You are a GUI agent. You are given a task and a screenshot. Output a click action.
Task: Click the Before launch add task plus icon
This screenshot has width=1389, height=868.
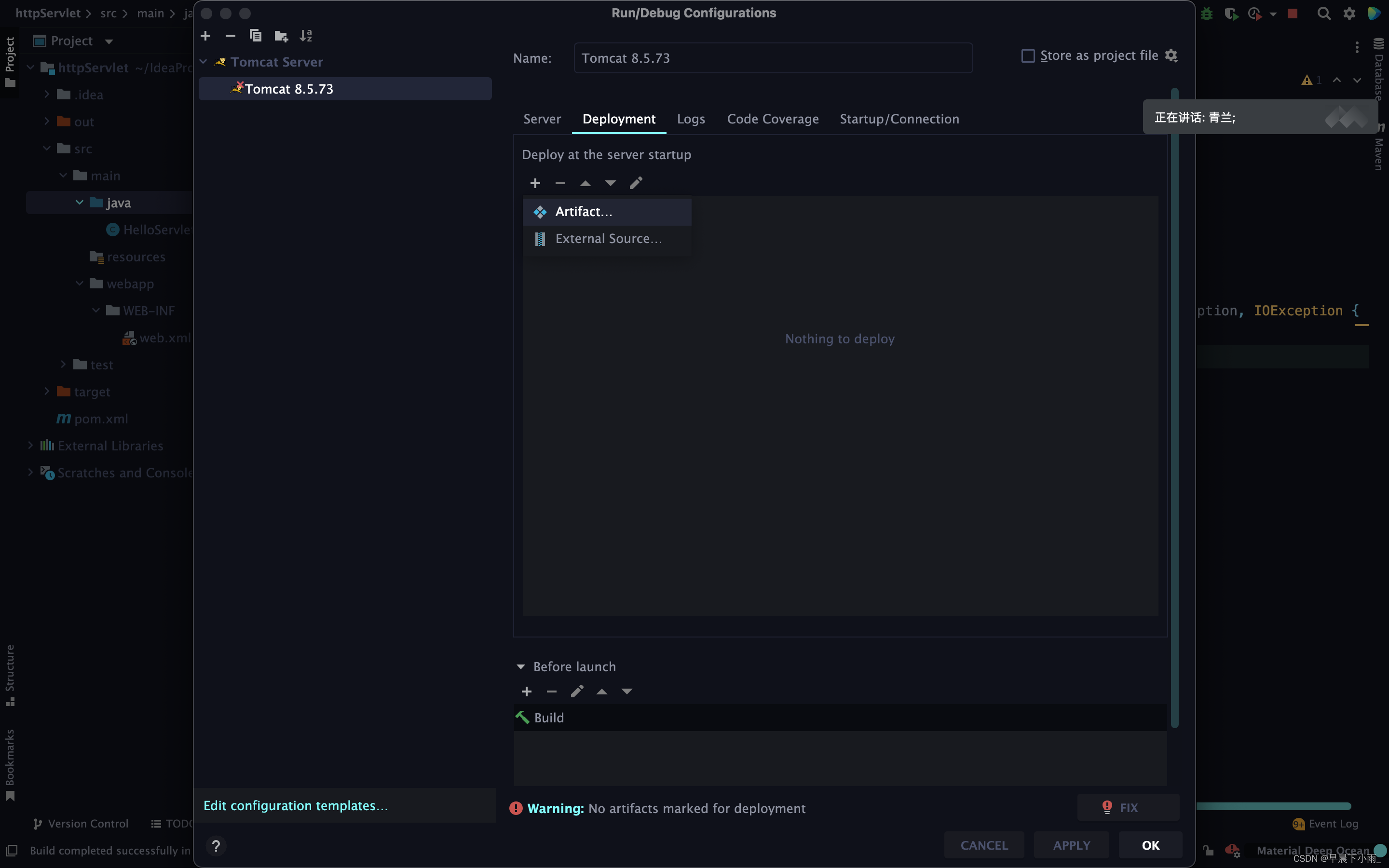coord(526,692)
